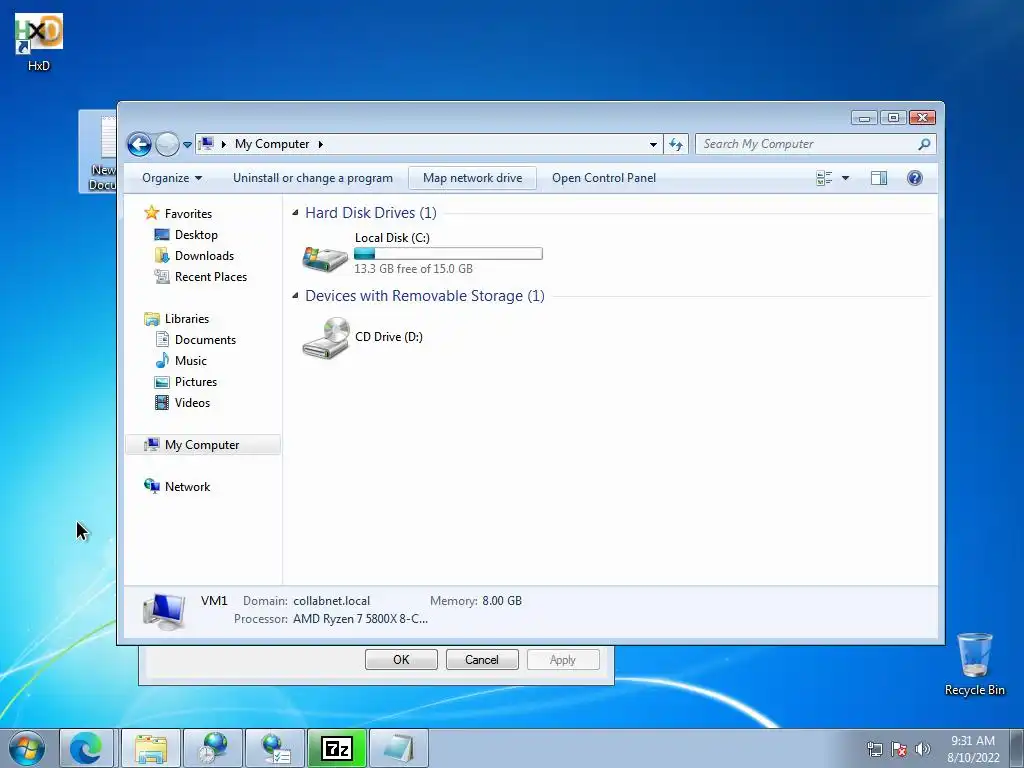The image size is (1024, 768).
Task: Toggle the preview pane icon
Action: point(879,178)
